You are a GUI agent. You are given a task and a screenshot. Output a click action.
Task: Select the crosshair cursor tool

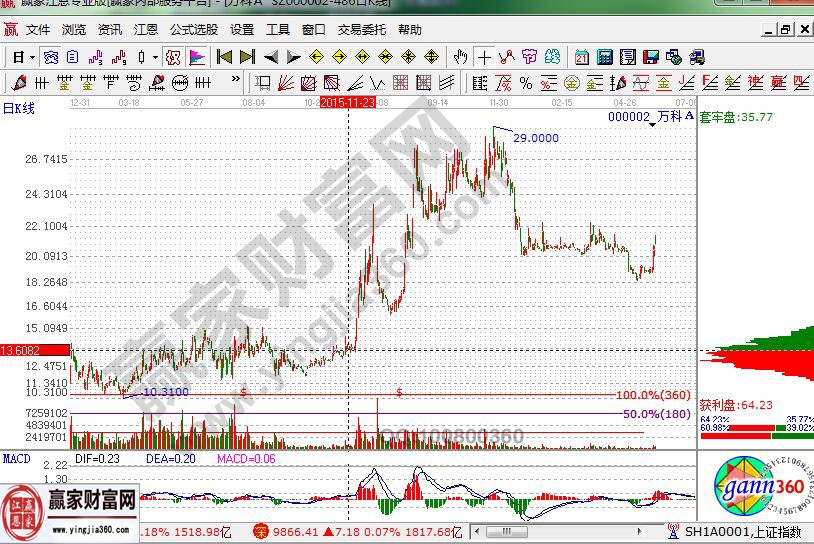coord(484,57)
